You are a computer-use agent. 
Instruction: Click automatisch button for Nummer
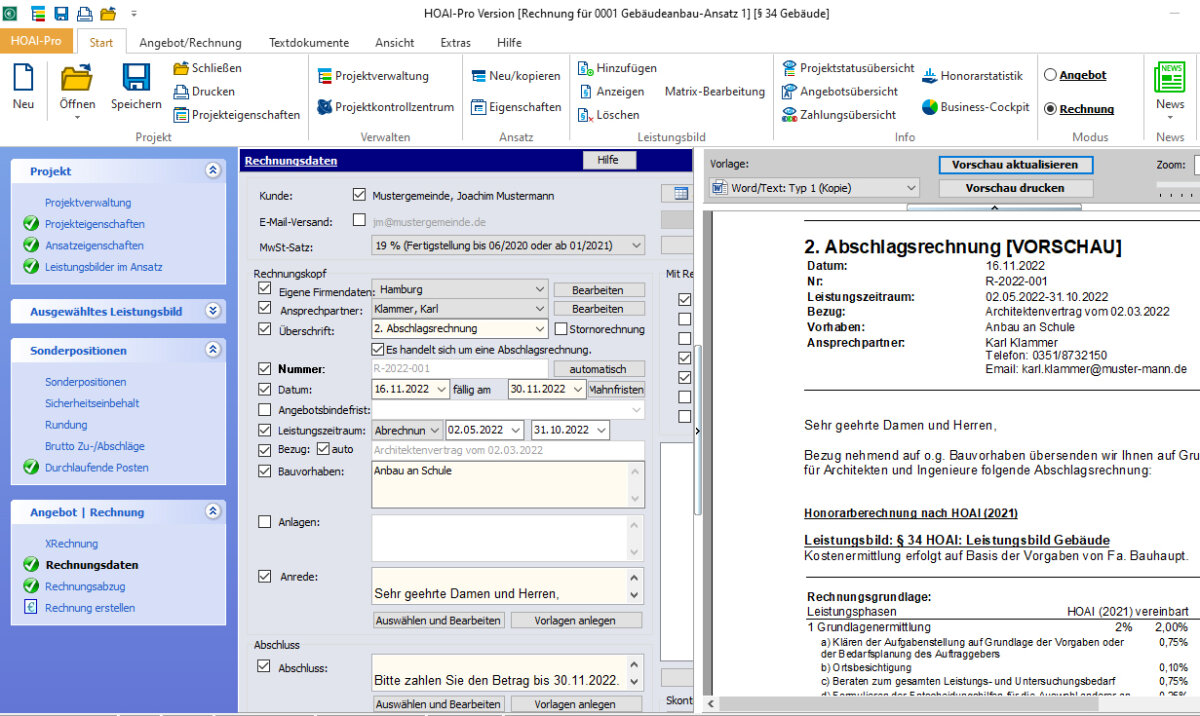click(x=599, y=369)
